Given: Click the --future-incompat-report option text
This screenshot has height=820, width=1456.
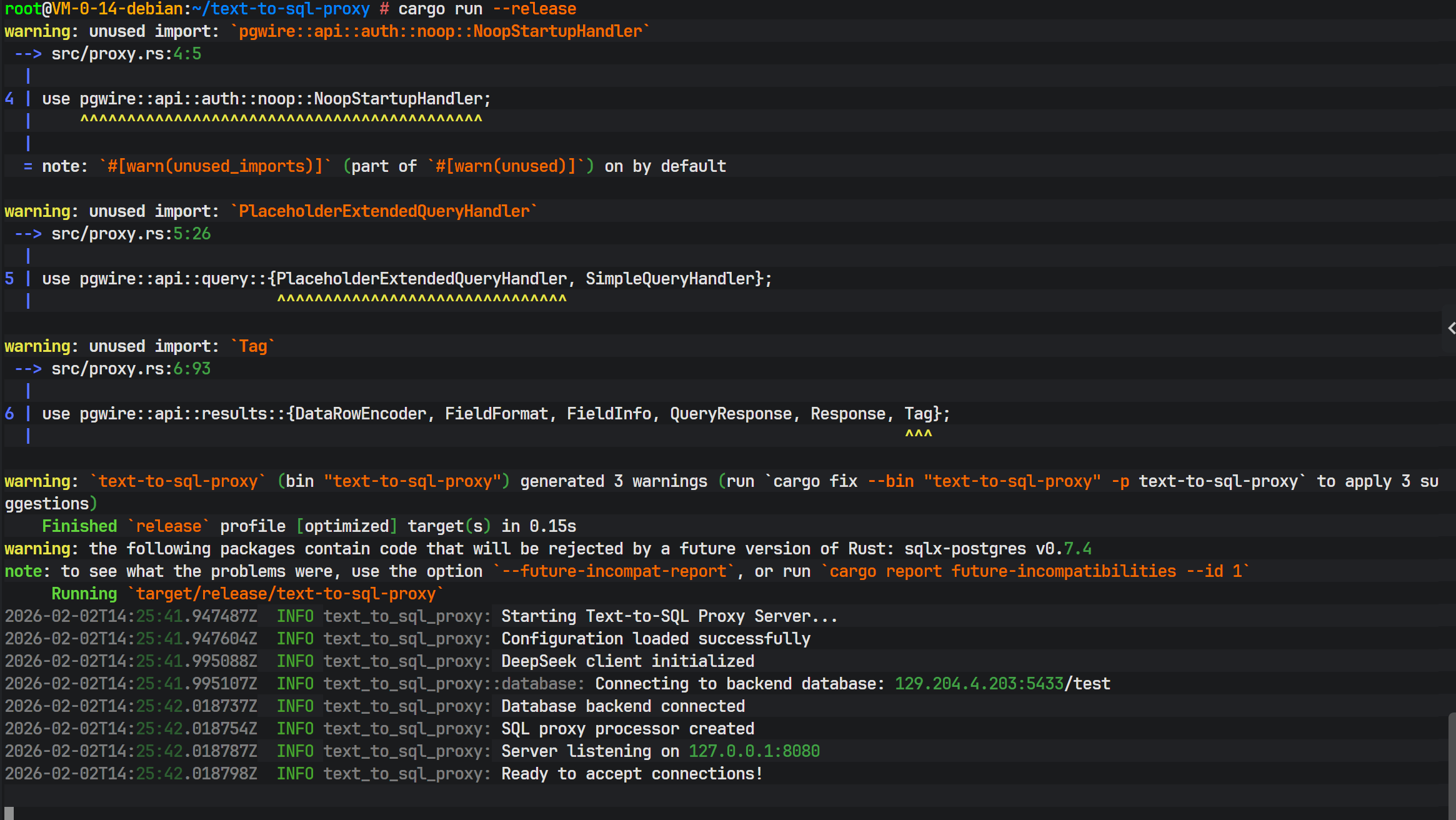Looking at the screenshot, I should click(x=614, y=571).
